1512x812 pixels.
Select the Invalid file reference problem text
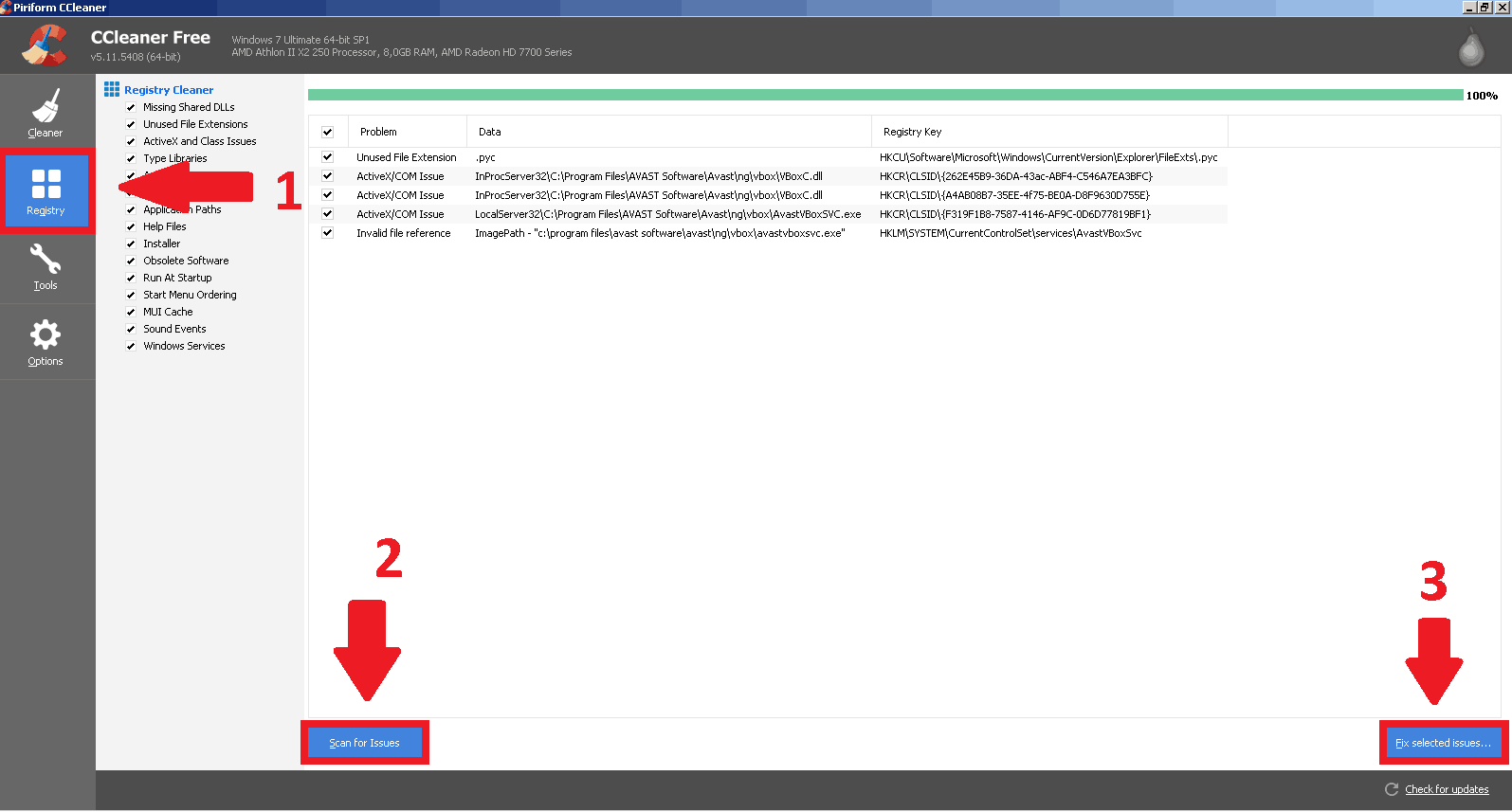[x=404, y=233]
